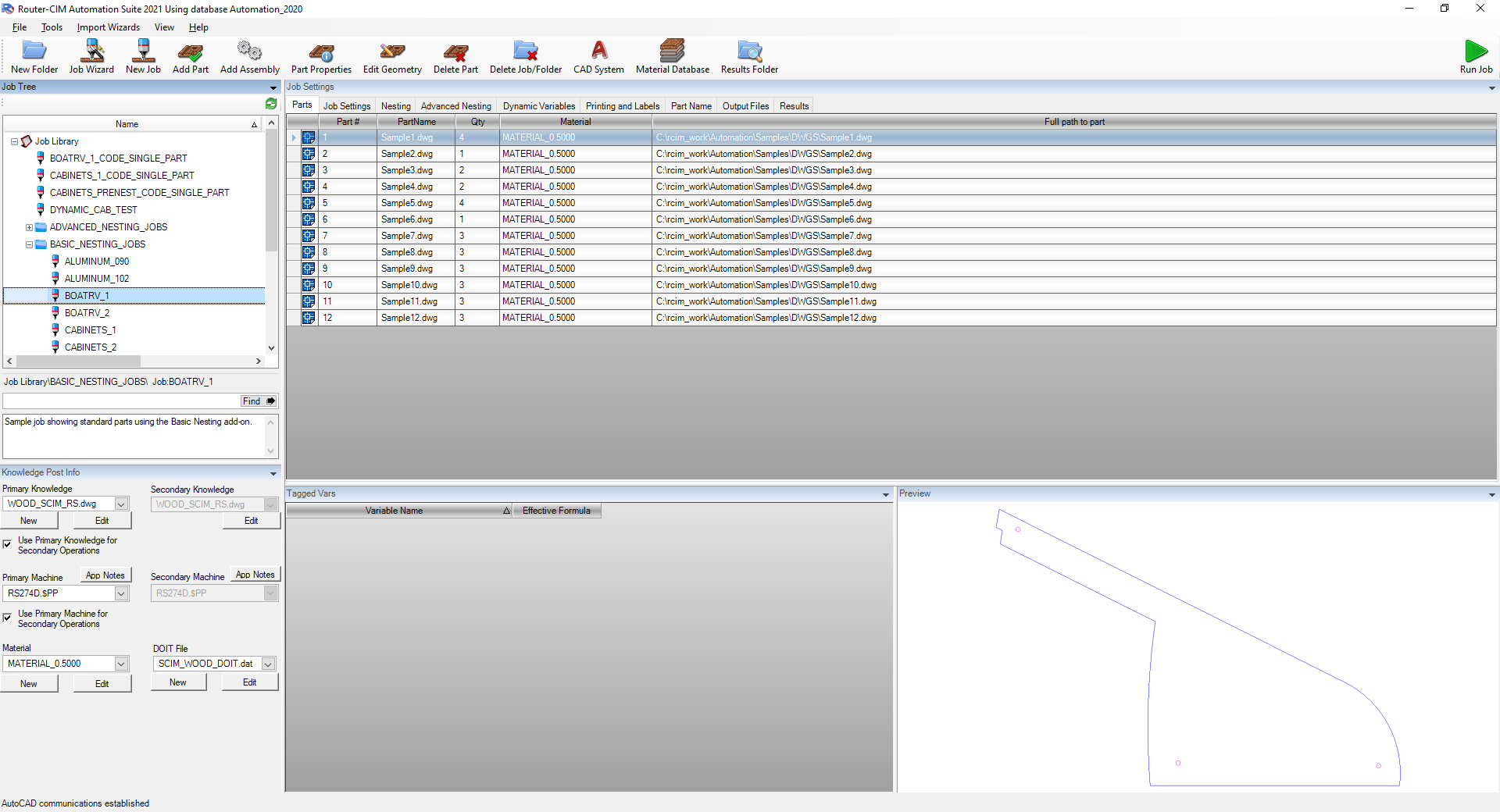The width and height of the screenshot is (1500, 812).
Task: Switch to the Nesting tab
Action: 395,105
